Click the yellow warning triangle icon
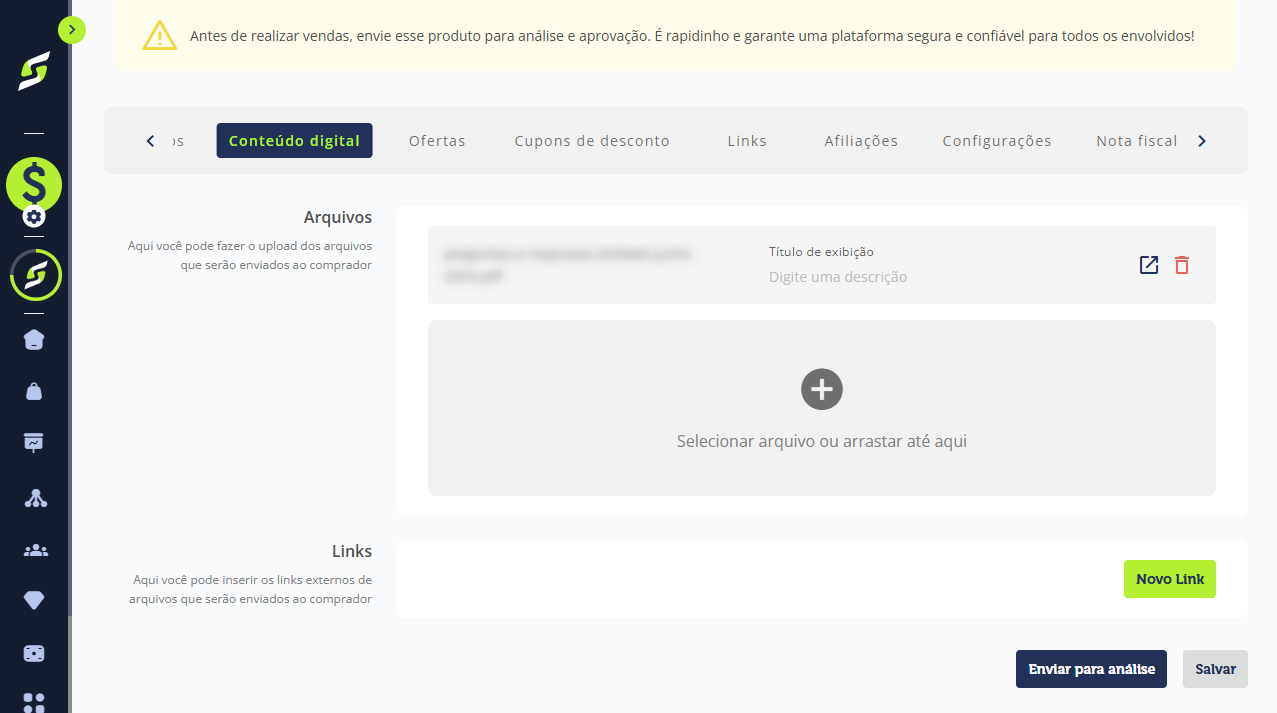 pyautogui.click(x=160, y=35)
